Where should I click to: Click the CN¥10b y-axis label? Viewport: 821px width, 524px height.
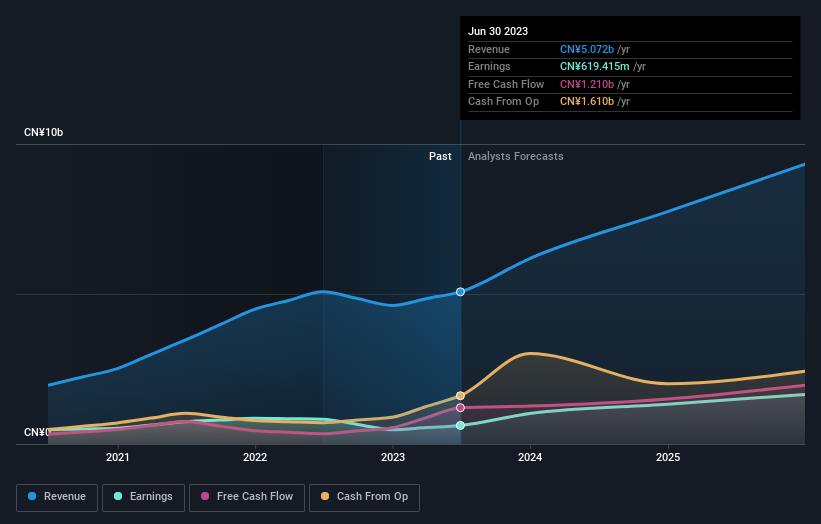click(x=43, y=132)
